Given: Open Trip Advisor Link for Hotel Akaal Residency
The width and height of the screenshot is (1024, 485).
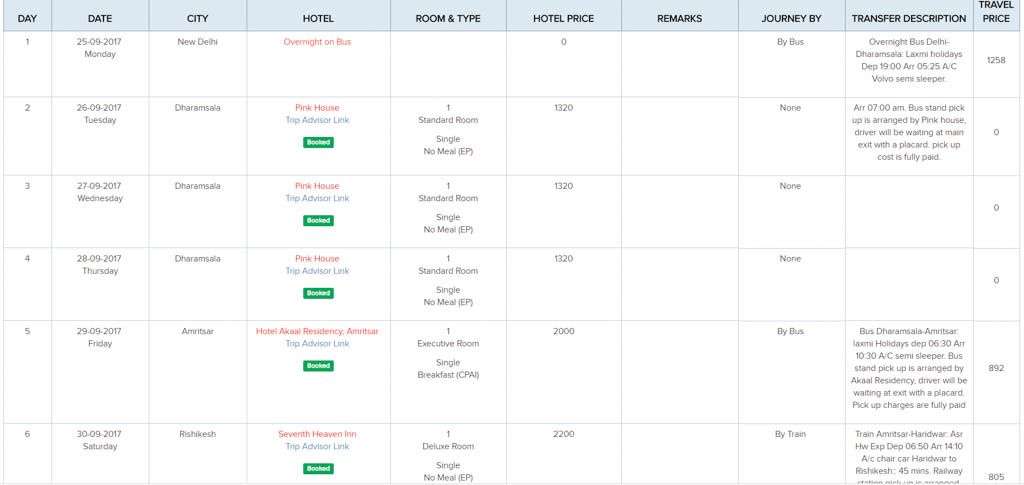Looking at the screenshot, I should pos(317,344).
